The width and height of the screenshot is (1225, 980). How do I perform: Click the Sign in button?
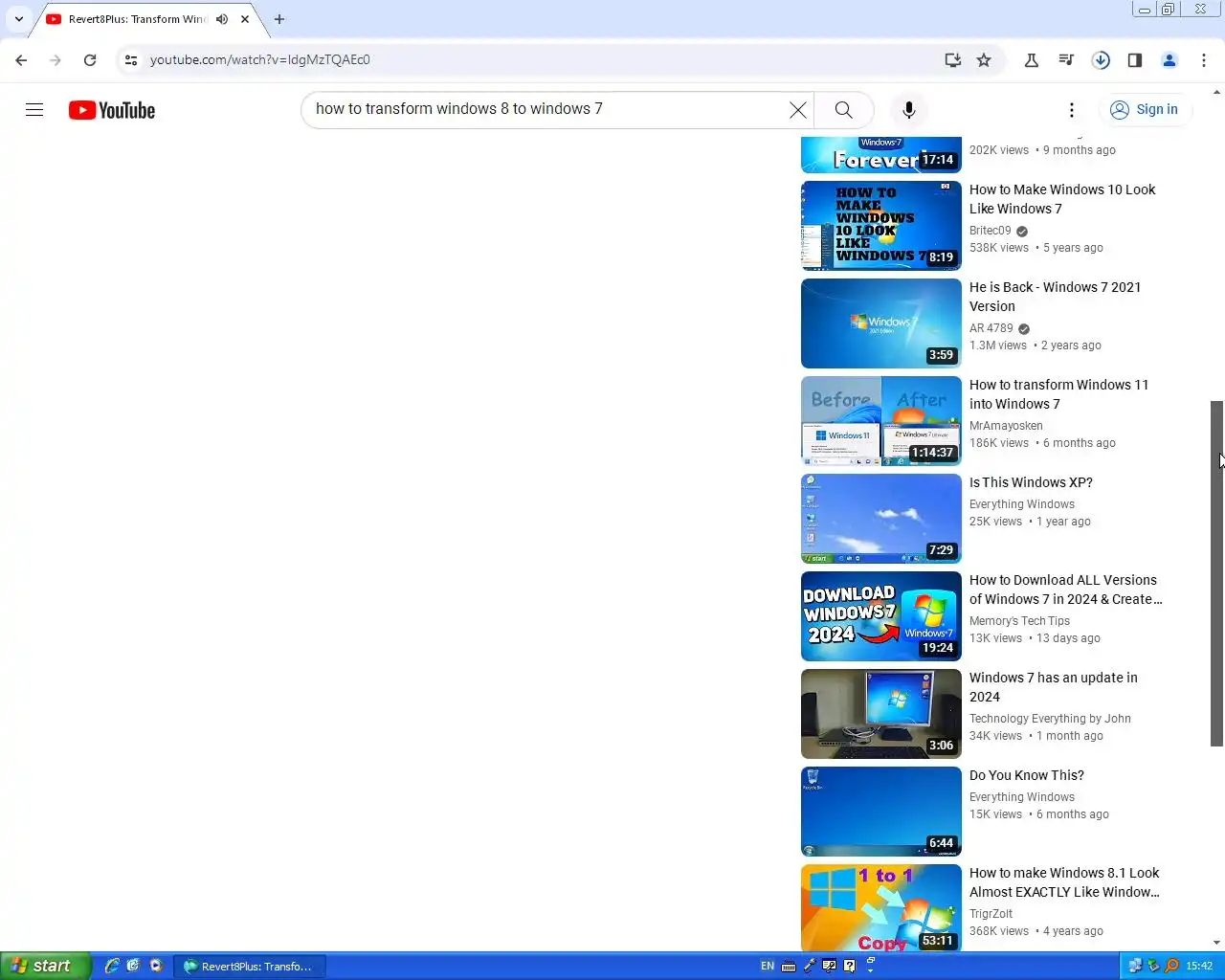[1145, 110]
